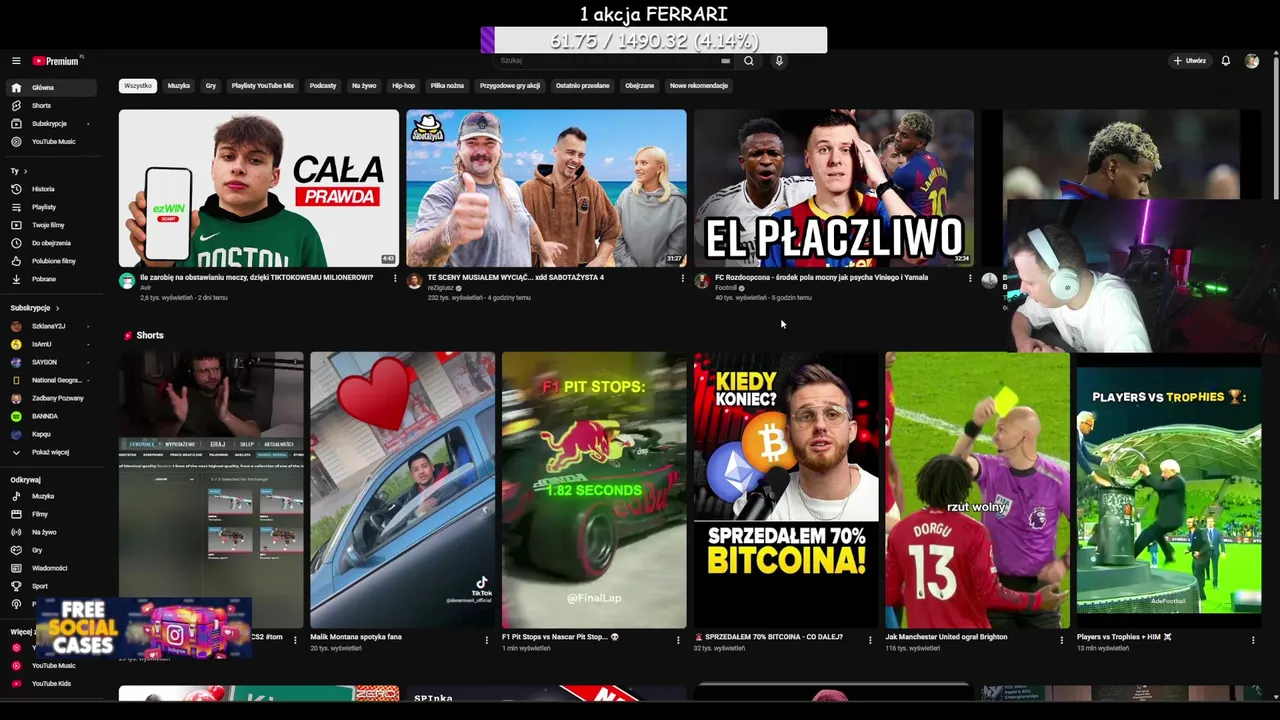Open Subskrypcje feed in the main navigation

pos(52,124)
